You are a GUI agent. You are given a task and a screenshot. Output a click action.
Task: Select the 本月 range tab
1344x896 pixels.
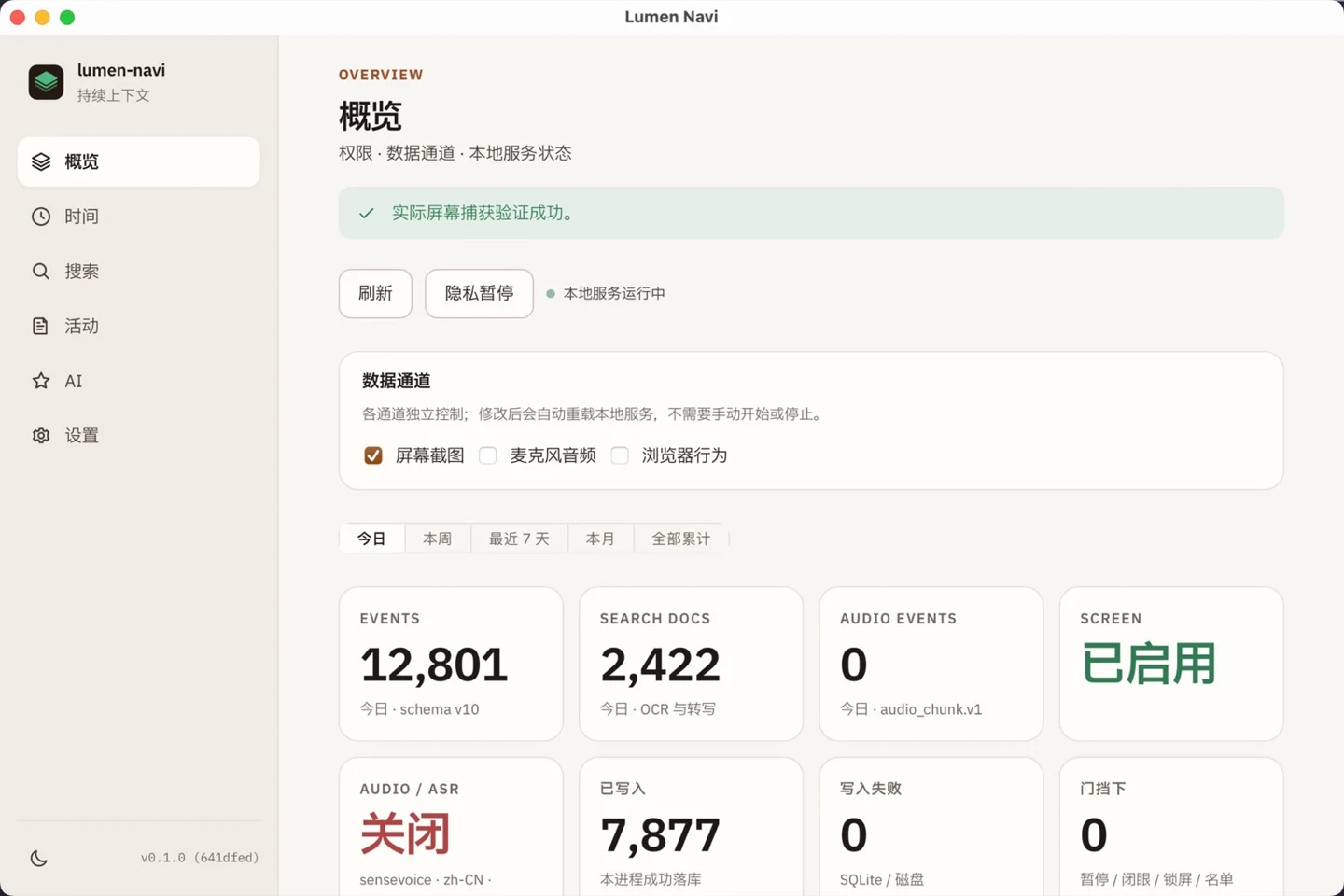coord(600,539)
